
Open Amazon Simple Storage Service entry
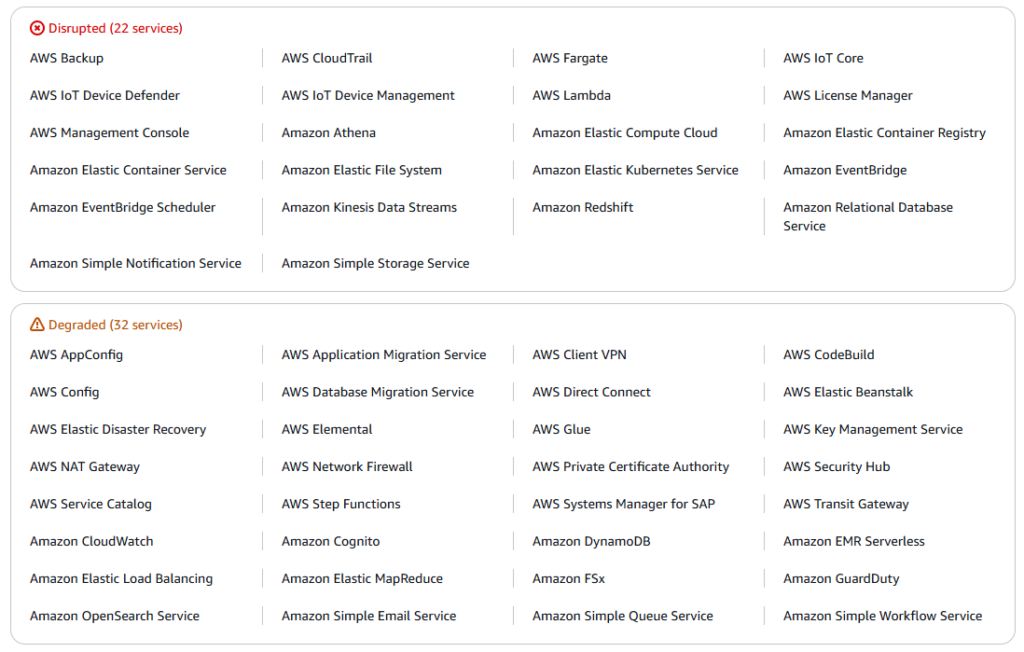click(x=375, y=264)
